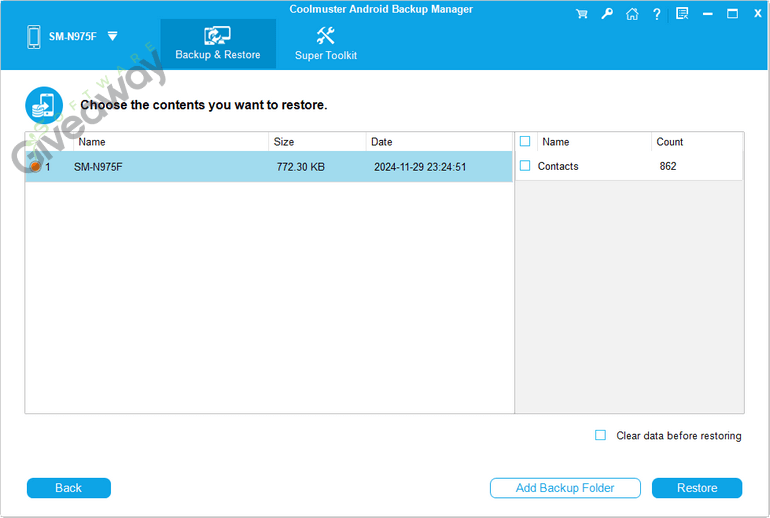Click the restore database icon near heading
The image size is (770, 518).
pos(44,105)
